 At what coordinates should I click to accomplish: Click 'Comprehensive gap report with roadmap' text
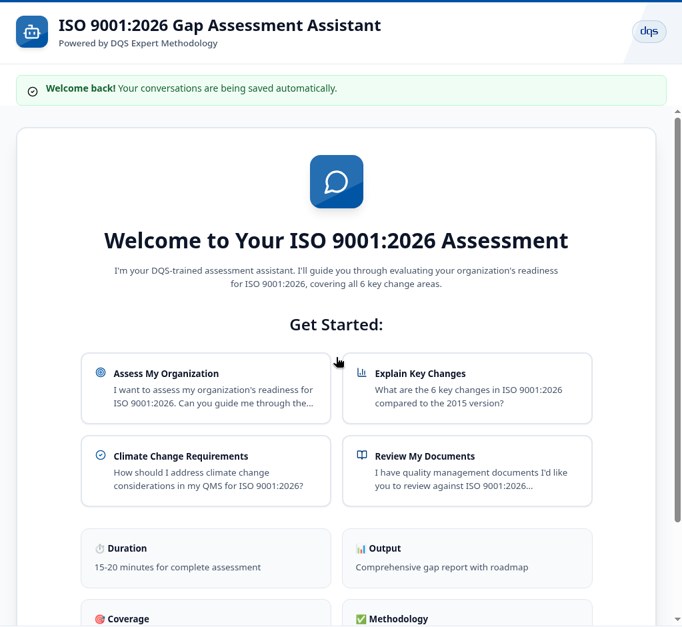442,567
